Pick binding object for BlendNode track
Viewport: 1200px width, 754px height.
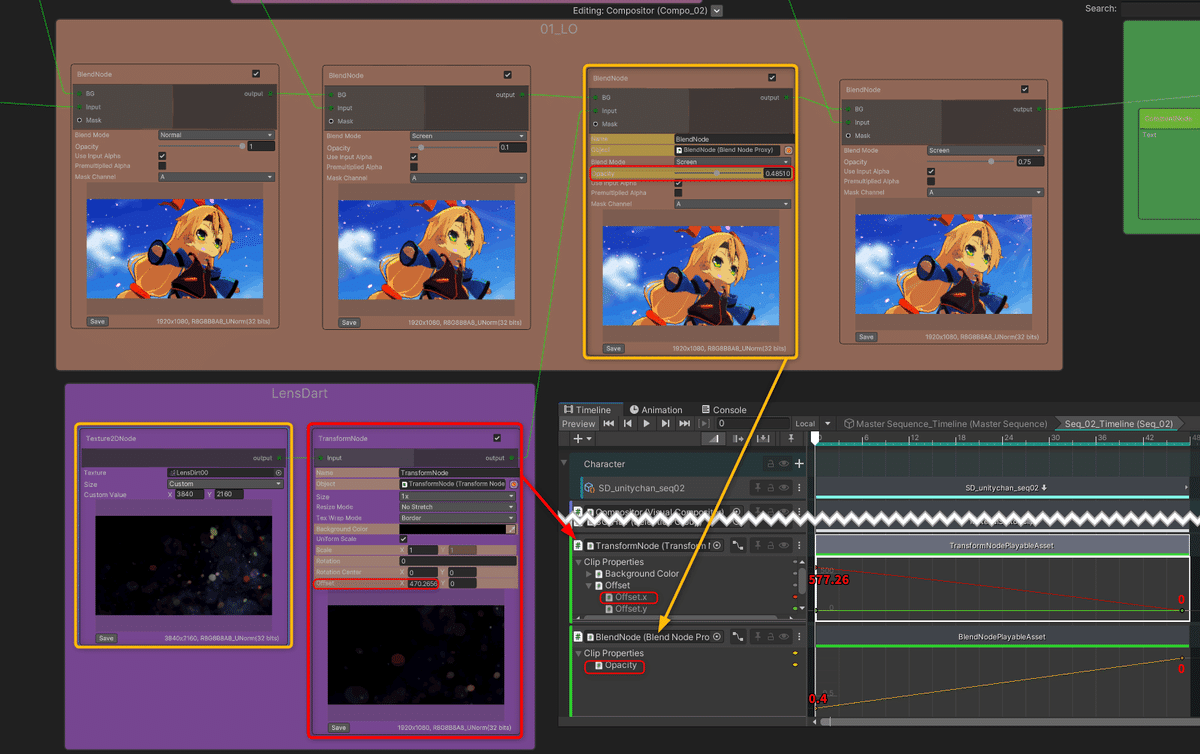716,636
